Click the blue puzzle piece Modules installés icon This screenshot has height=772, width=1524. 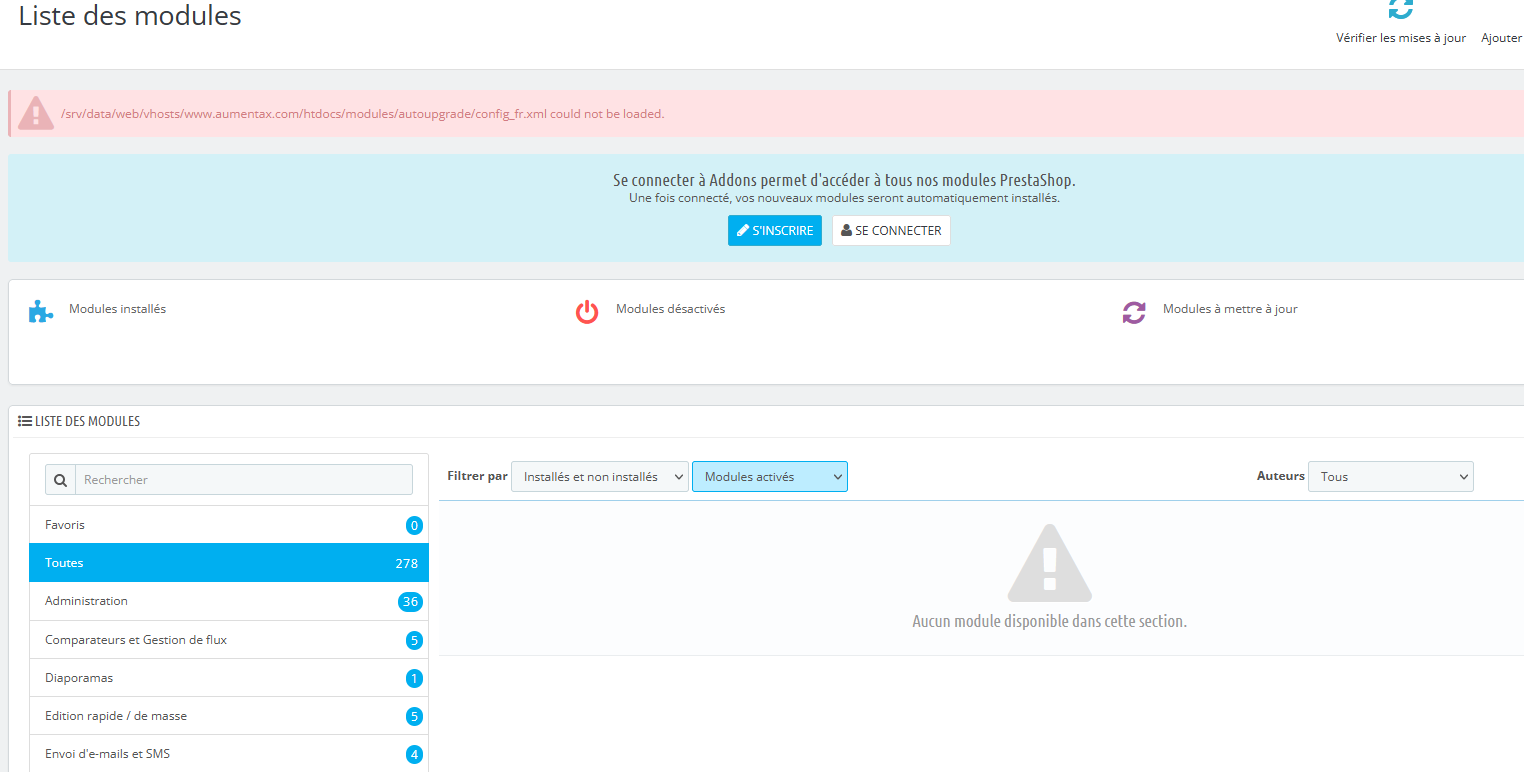tap(40, 311)
